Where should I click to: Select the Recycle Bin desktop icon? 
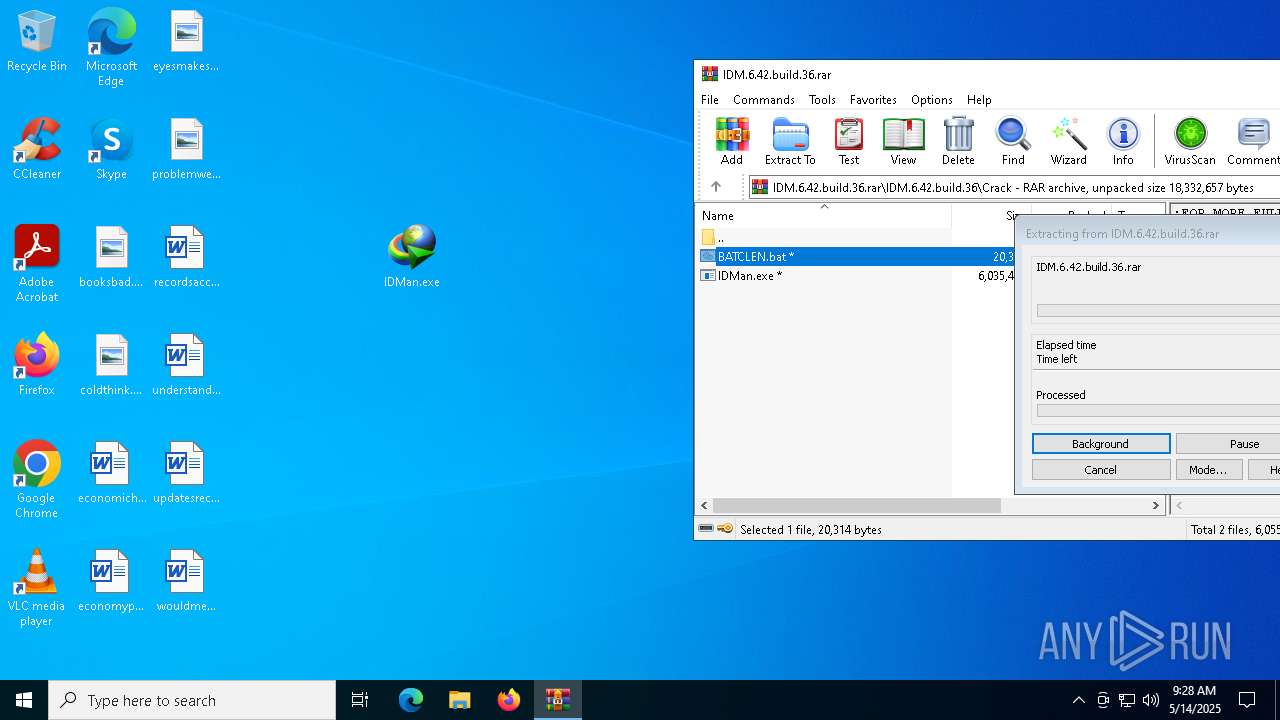[x=37, y=41]
